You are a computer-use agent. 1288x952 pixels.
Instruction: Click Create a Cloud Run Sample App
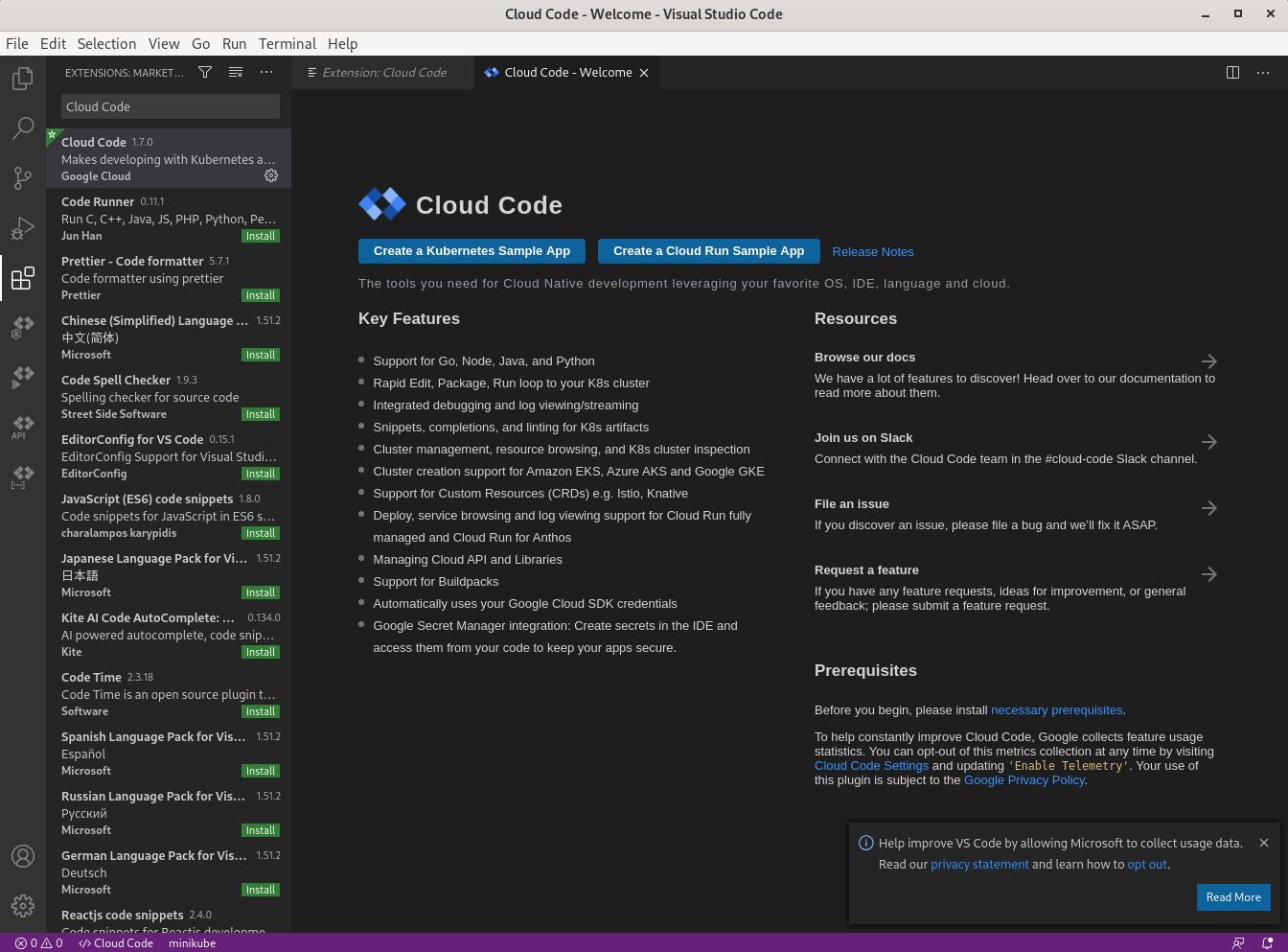click(709, 251)
